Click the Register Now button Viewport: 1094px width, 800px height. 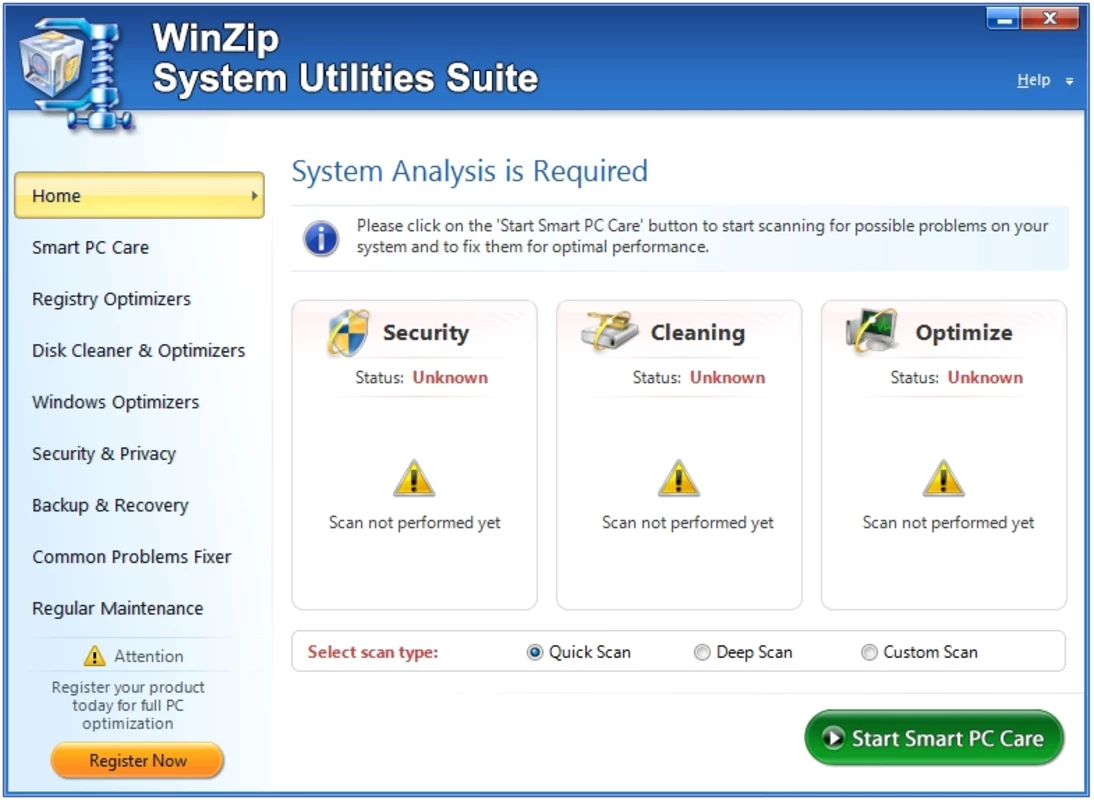tap(137, 760)
